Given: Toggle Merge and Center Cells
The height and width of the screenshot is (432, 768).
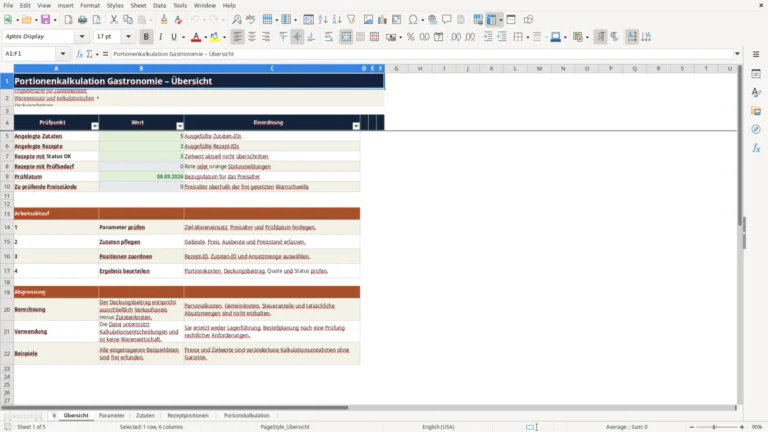Looking at the screenshot, I should (346, 37).
